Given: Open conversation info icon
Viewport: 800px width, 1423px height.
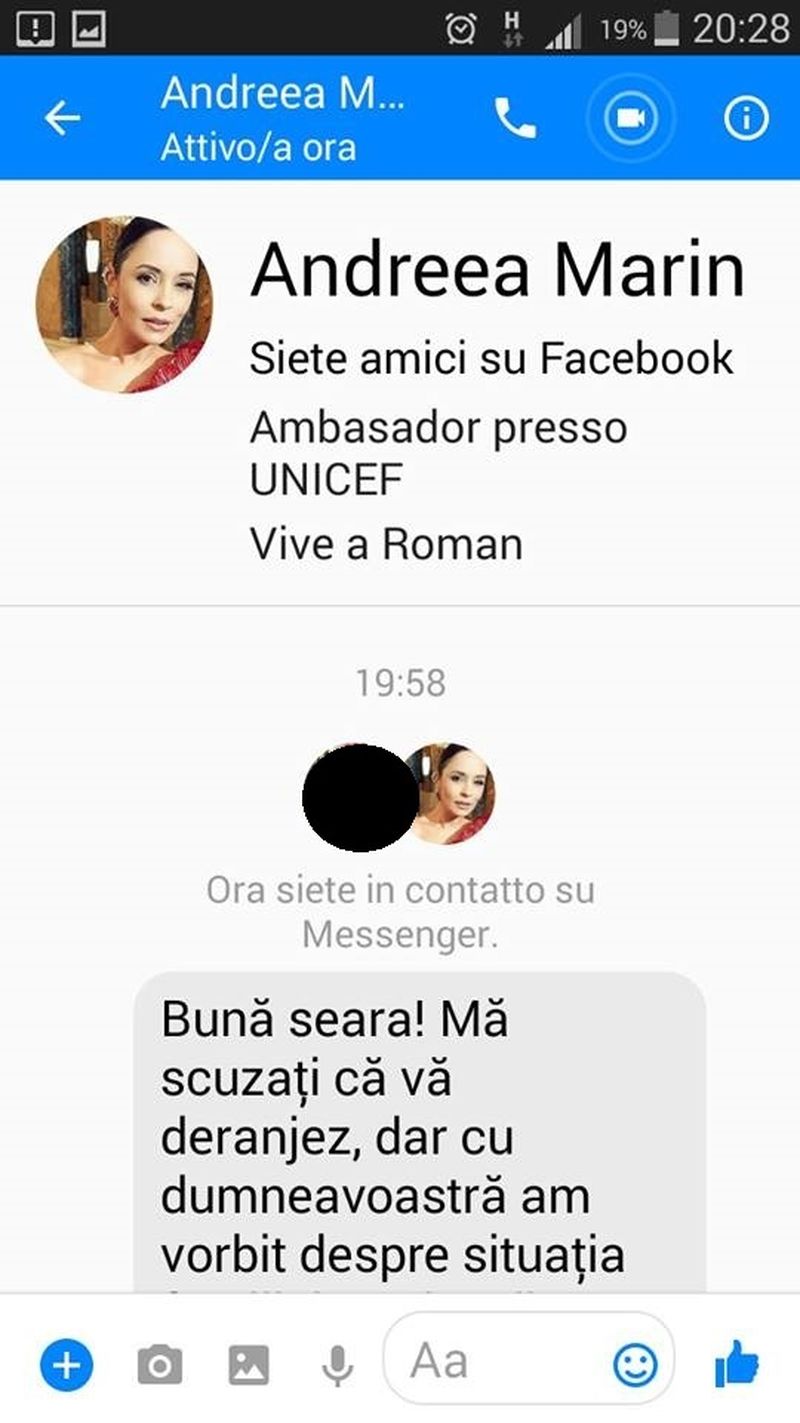Looking at the screenshot, I should [x=745, y=119].
